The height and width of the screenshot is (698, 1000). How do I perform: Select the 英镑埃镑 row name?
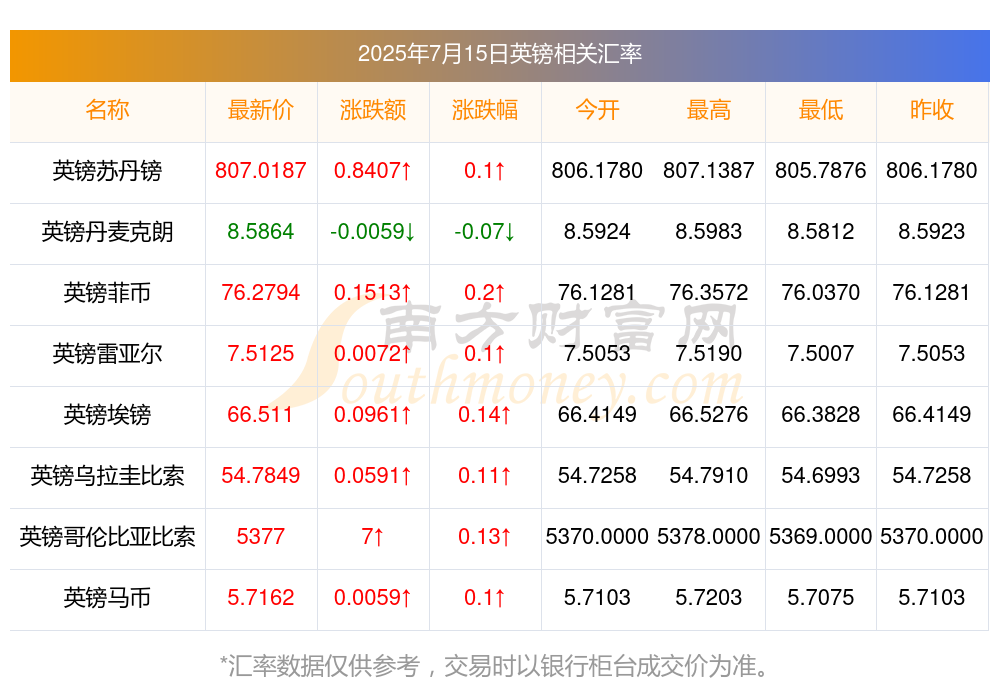point(107,415)
